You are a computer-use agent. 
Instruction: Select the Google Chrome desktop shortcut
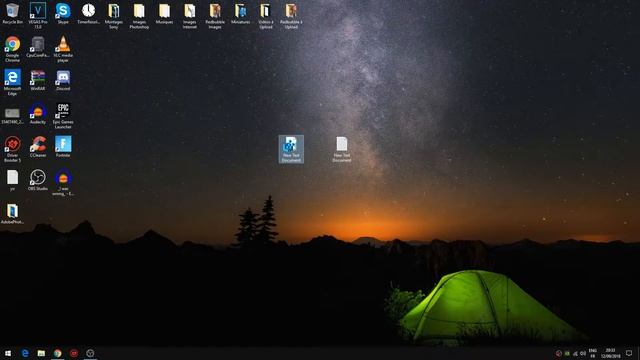coord(12,49)
